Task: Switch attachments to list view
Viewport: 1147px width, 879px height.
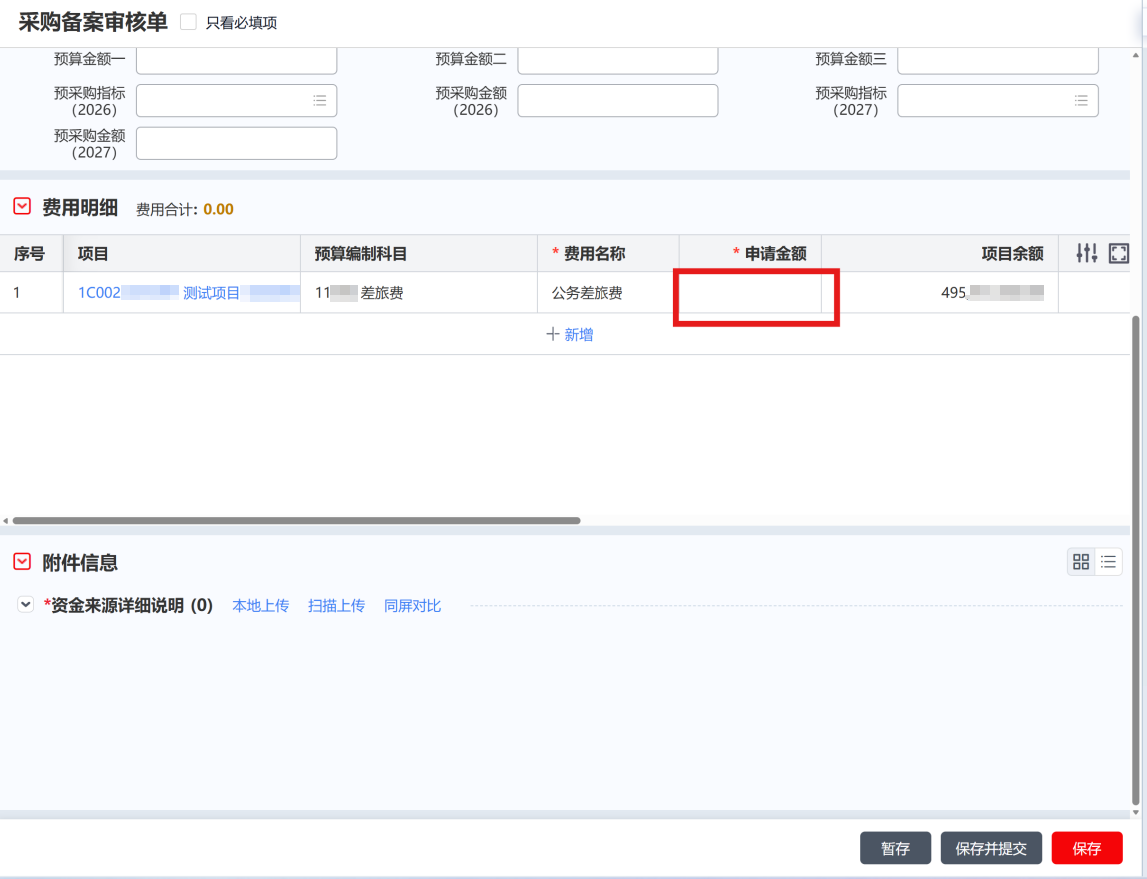Action: click(x=1109, y=562)
